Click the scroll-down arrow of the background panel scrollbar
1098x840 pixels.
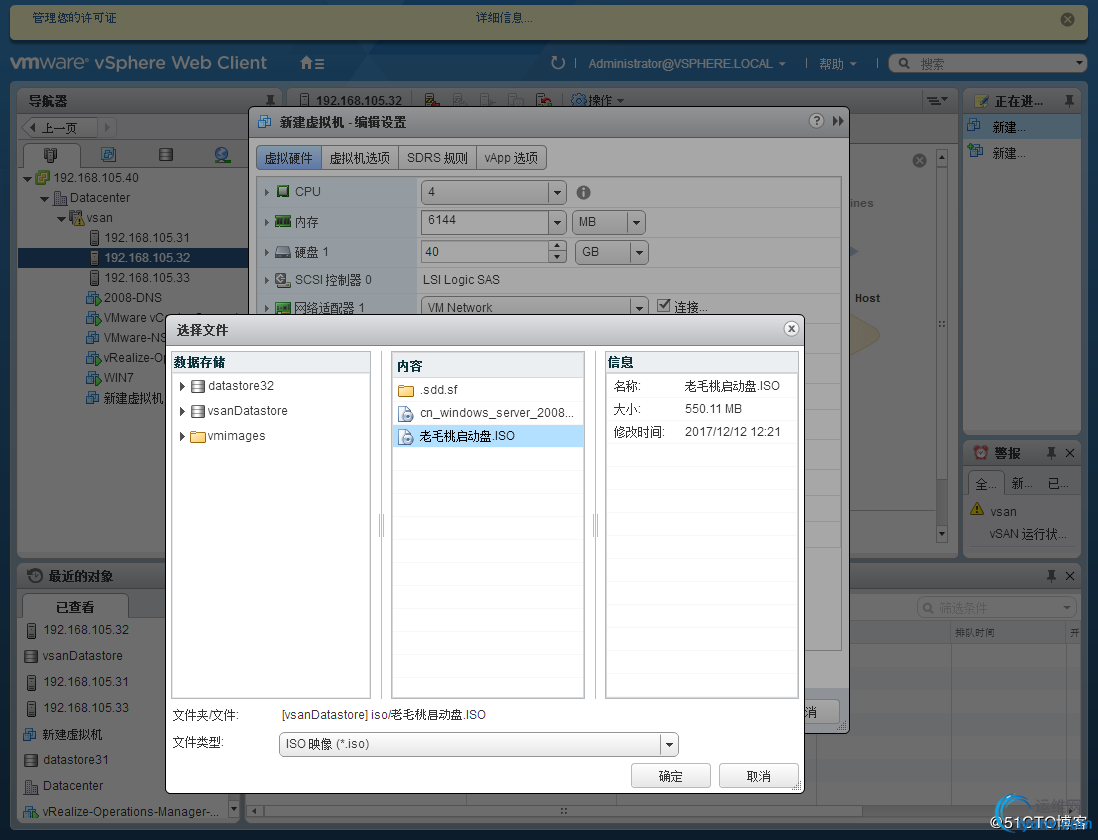tap(942, 534)
